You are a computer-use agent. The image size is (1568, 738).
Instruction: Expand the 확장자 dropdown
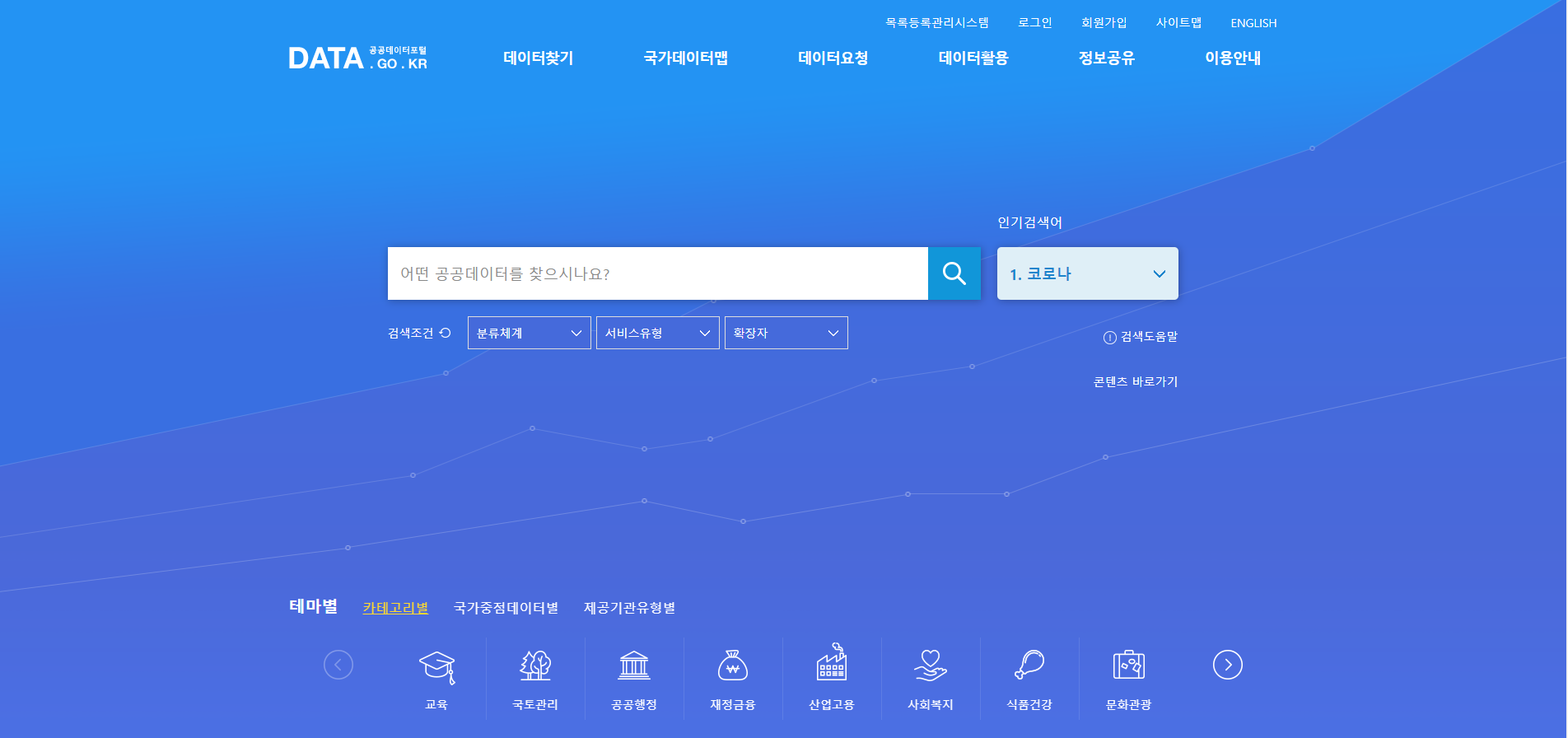786,333
